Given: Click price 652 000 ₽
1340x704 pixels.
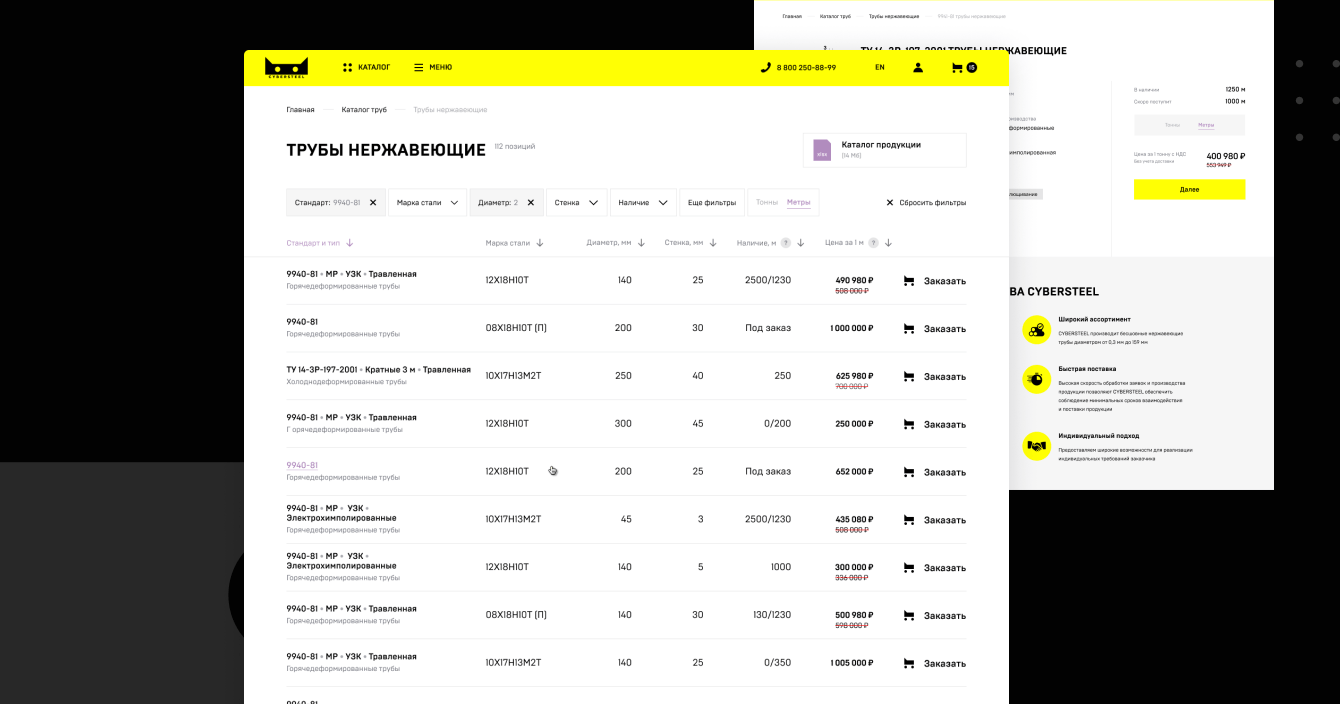Looking at the screenshot, I should click(x=855, y=472).
